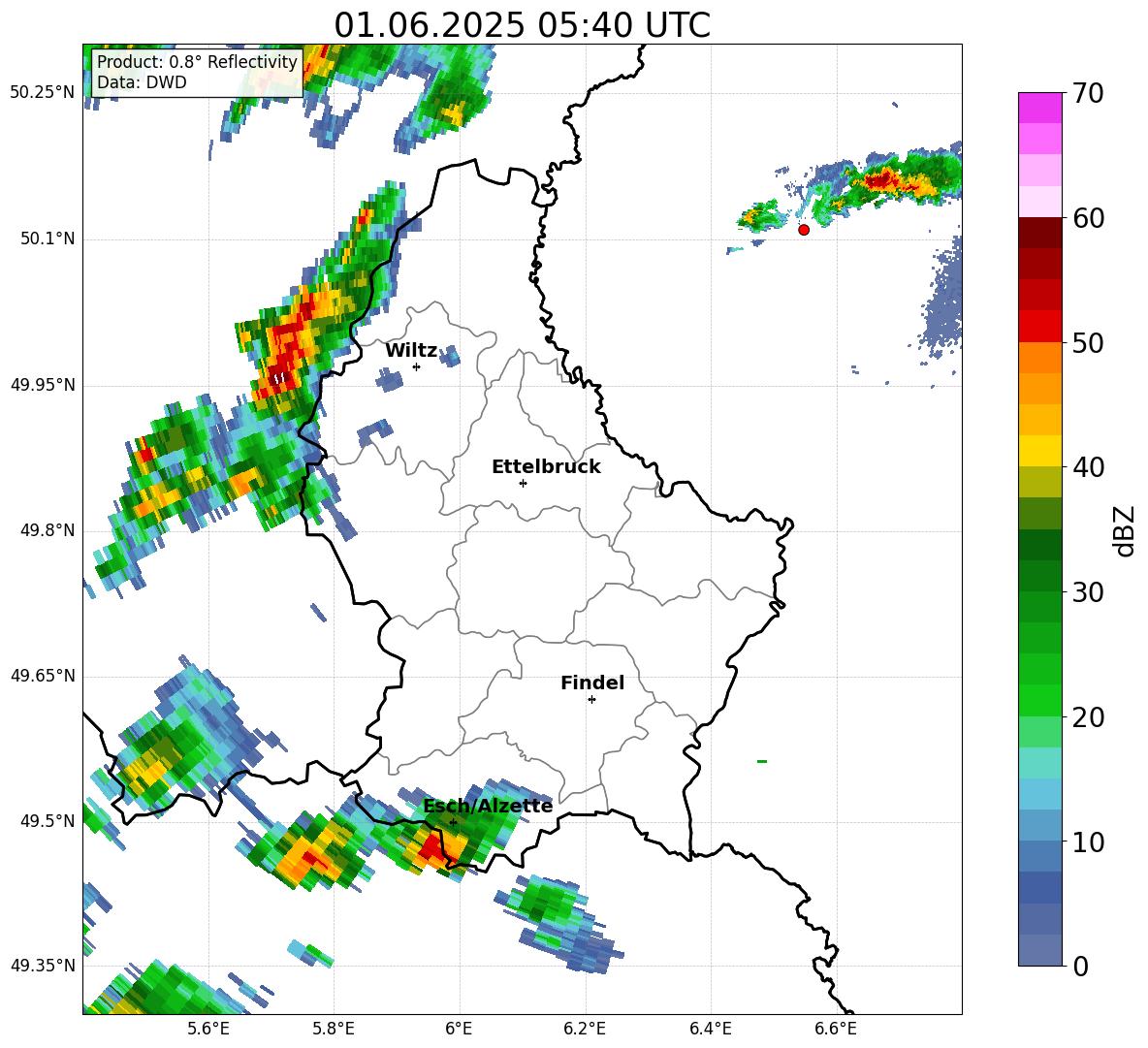Click the Esch/Alzette city label
The image size is (1148, 1048).
[x=488, y=806]
